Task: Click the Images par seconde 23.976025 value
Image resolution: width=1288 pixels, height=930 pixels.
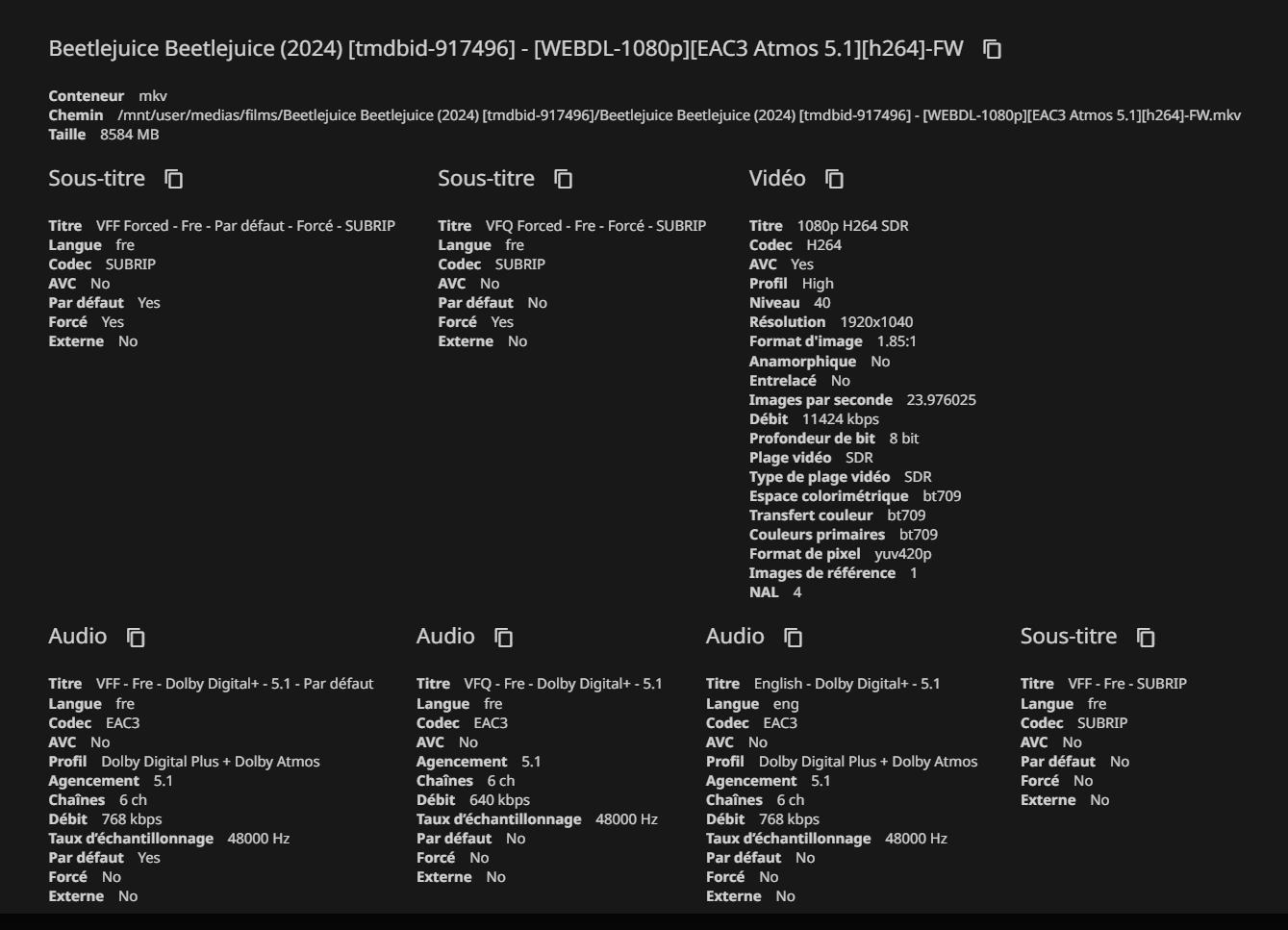Action: [942, 399]
